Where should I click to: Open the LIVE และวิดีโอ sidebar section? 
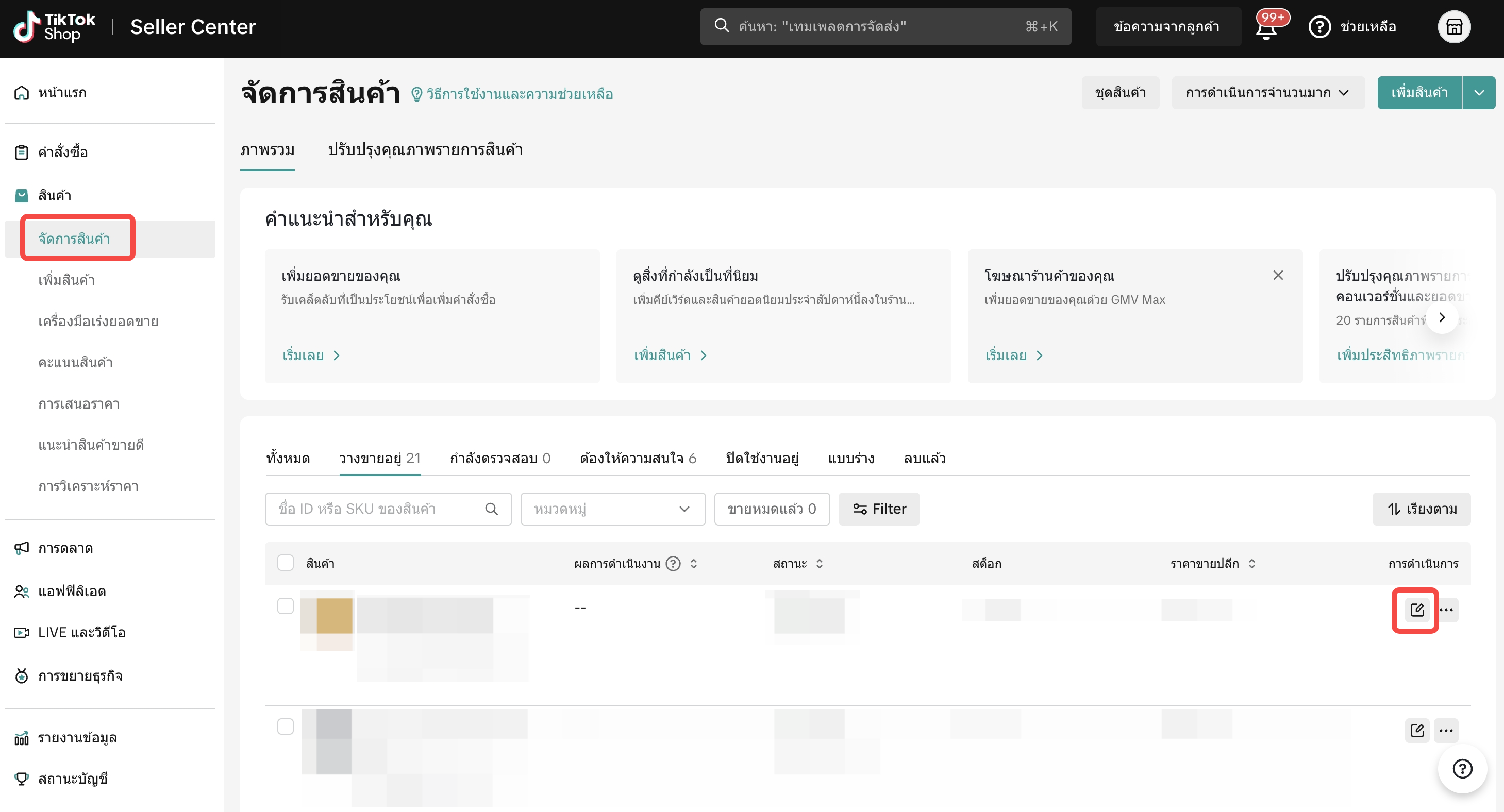click(81, 632)
